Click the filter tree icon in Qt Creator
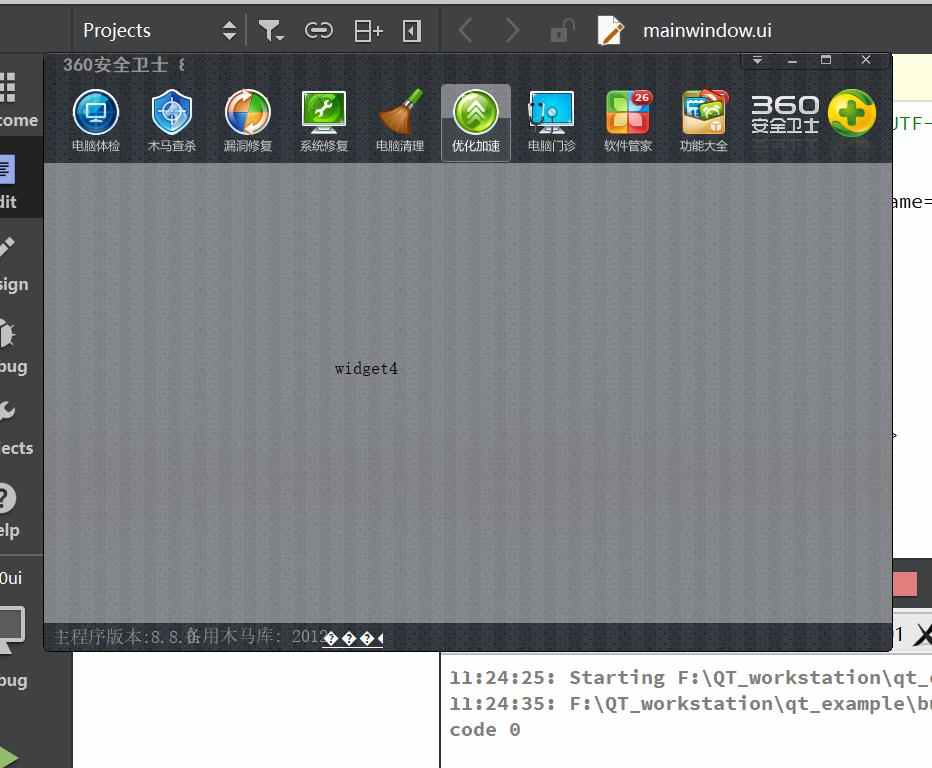 (x=270, y=30)
